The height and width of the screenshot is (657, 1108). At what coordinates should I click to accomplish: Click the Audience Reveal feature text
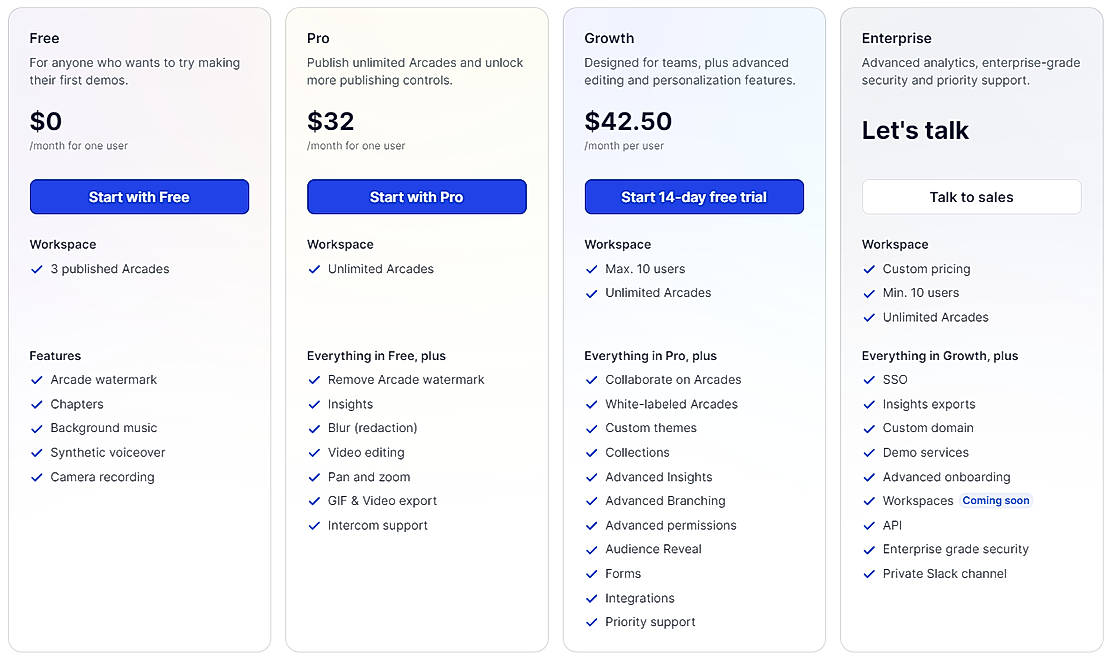pyautogui.click(x=653, y=549)
